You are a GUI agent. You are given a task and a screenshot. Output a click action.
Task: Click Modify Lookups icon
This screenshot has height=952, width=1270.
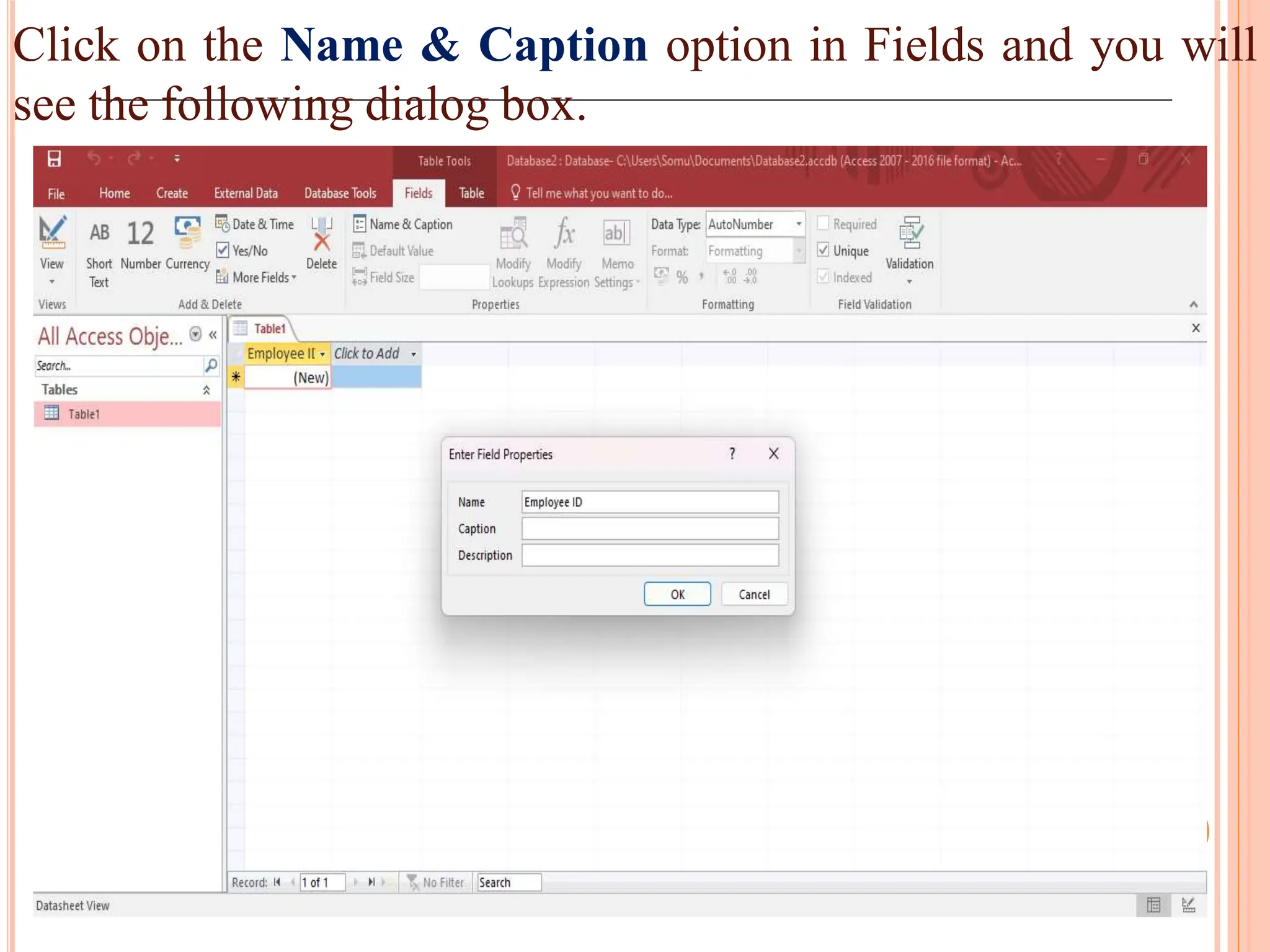point(513,253)
